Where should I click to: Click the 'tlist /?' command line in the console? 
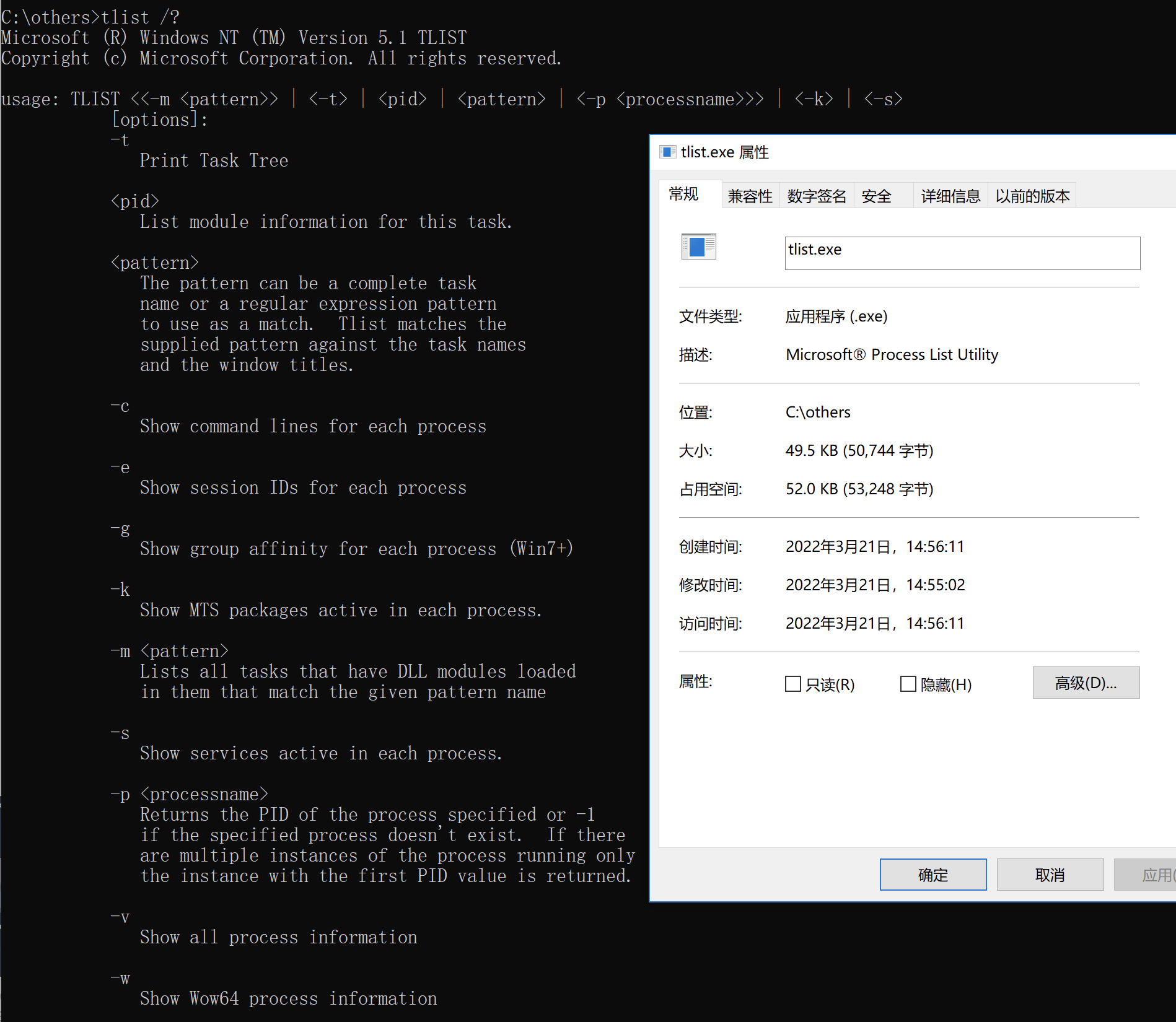pyautogui.click(x=90, y=17)
